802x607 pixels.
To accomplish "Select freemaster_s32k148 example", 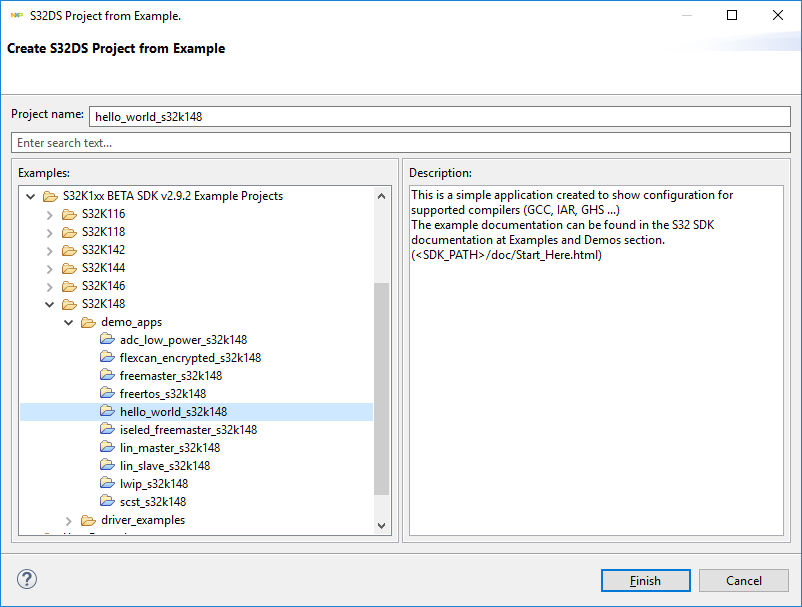I will pos(171,376).
